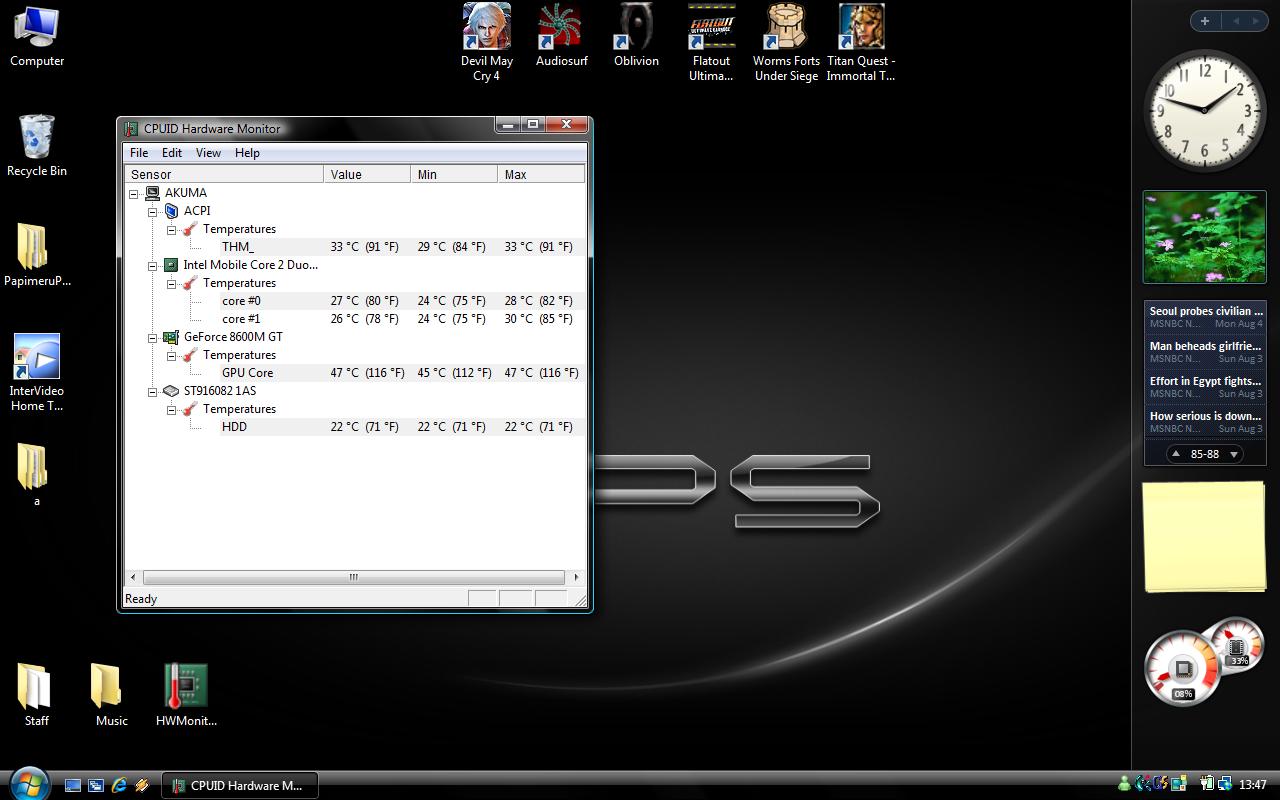Click the Show Desktop quick launch icon
The width and height of the screenshot is (1280, 800).
click(x=73, y=785)
